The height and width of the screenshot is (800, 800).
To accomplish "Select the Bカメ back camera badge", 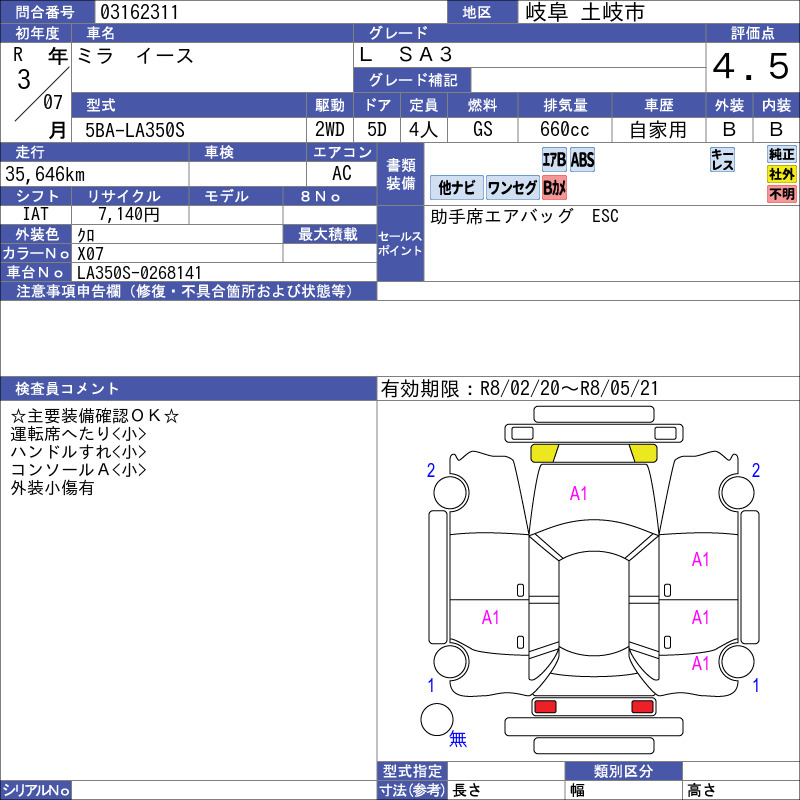I will [x=555, y=188].
